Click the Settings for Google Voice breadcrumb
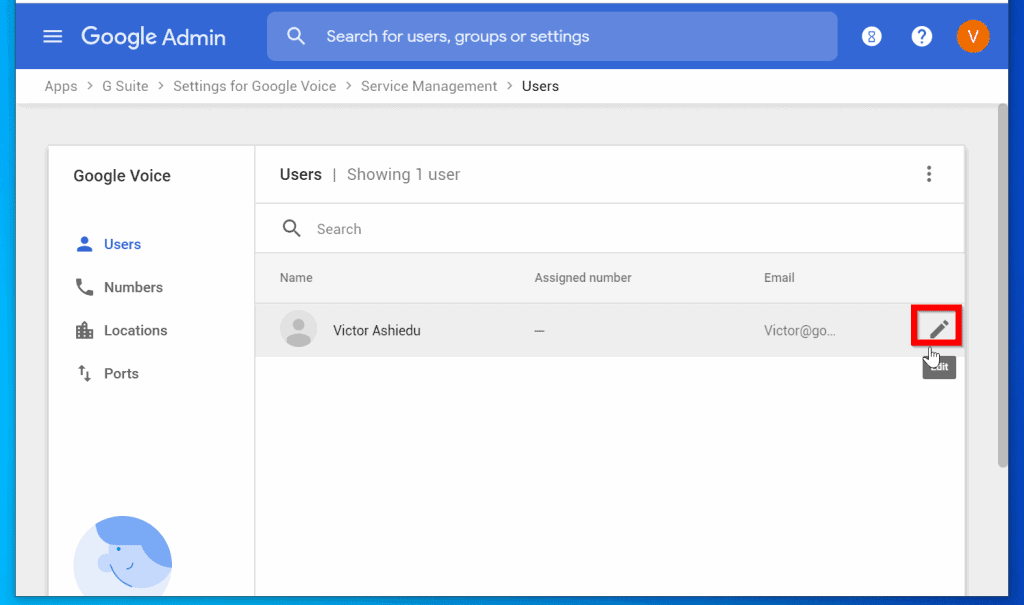Image resolution: width=1024 pixels, height=605 pixels. (254, 86)
